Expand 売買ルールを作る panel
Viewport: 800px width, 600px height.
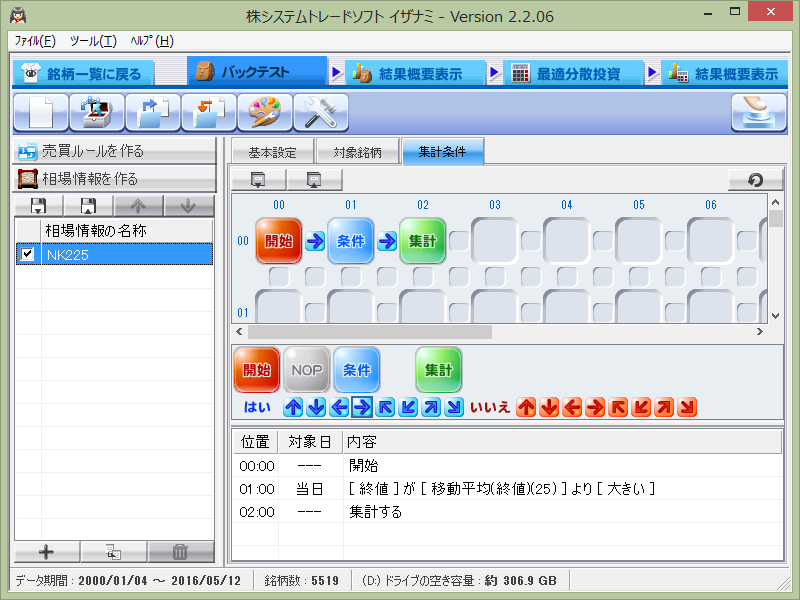tap(115, 151)
